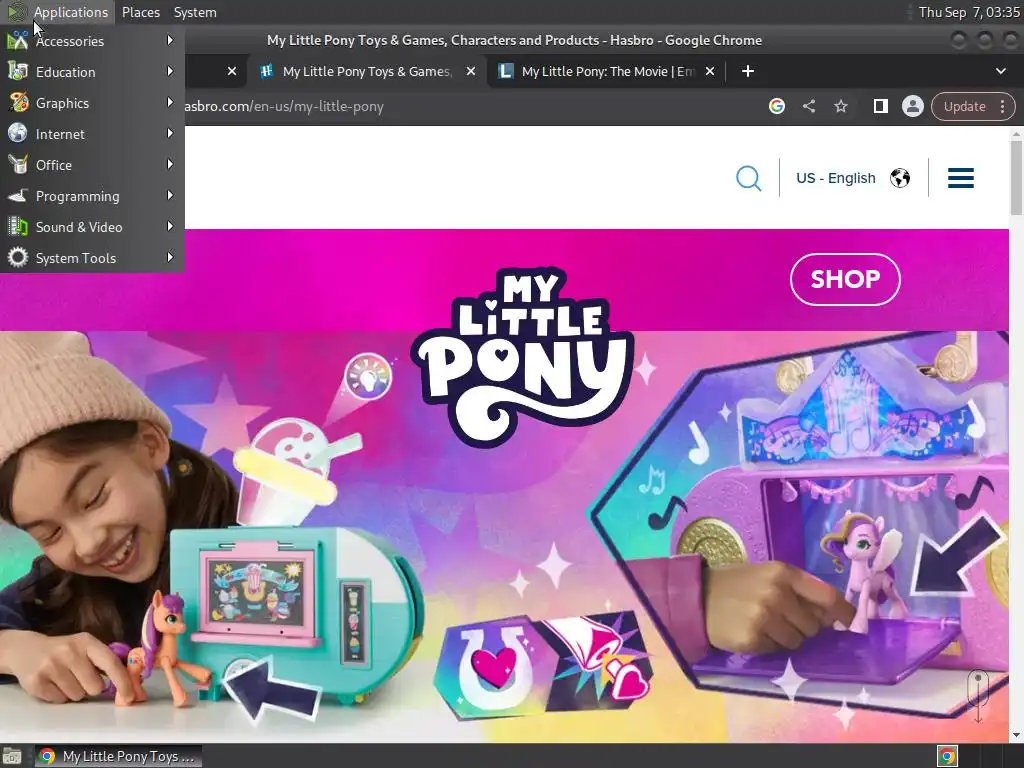The height and width of the screenshot is (768, 1024).
Task: Share this page using share icon
Action: tap(808, 106)
